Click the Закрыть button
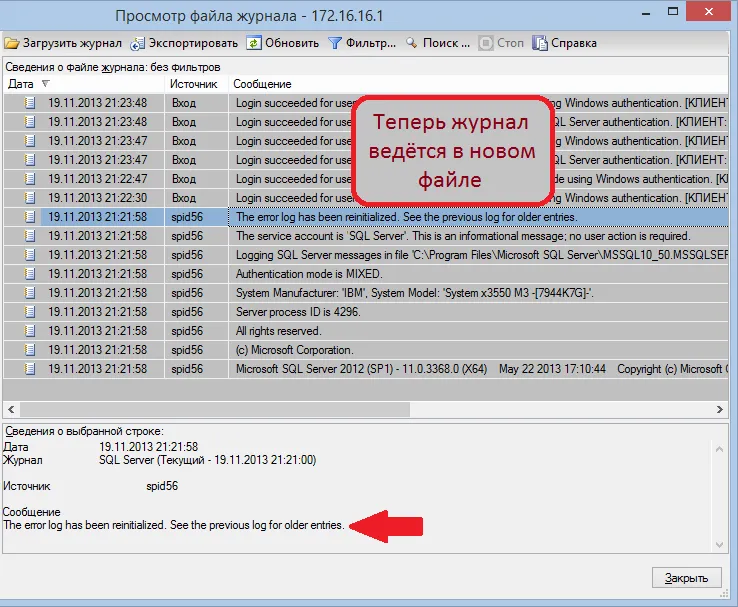 pos(687,577)
